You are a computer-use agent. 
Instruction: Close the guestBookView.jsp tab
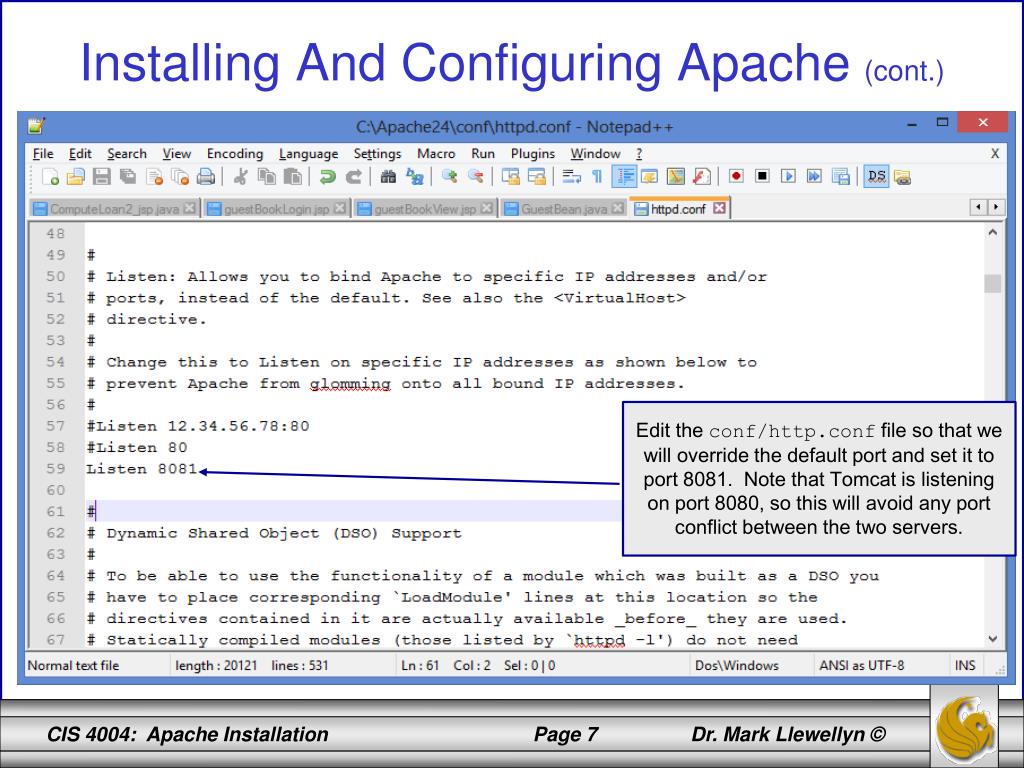coord(487,208)
